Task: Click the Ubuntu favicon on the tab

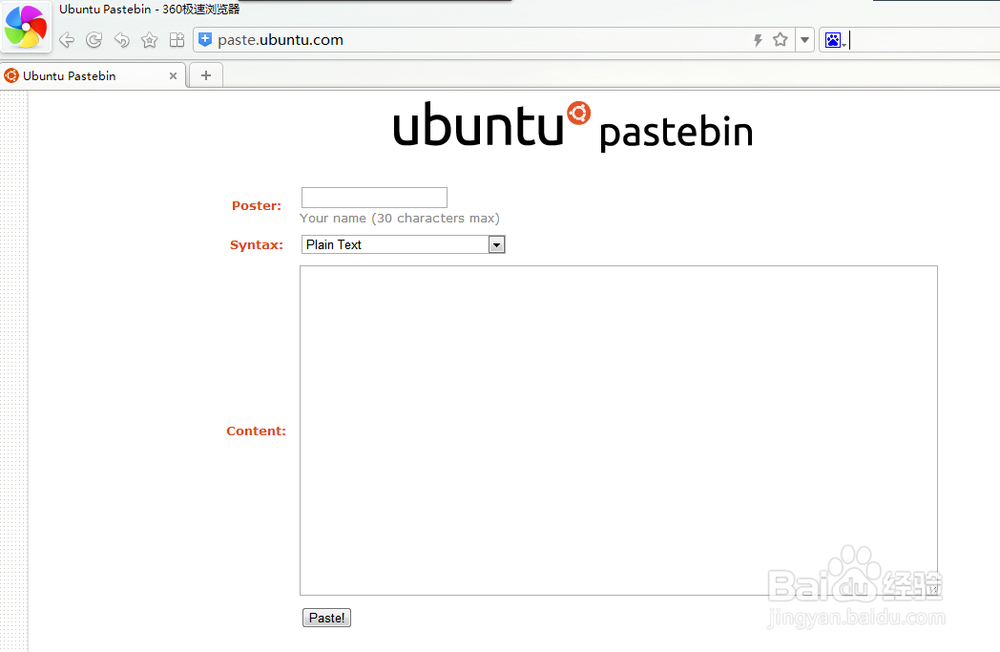Action: coord(11,76)
